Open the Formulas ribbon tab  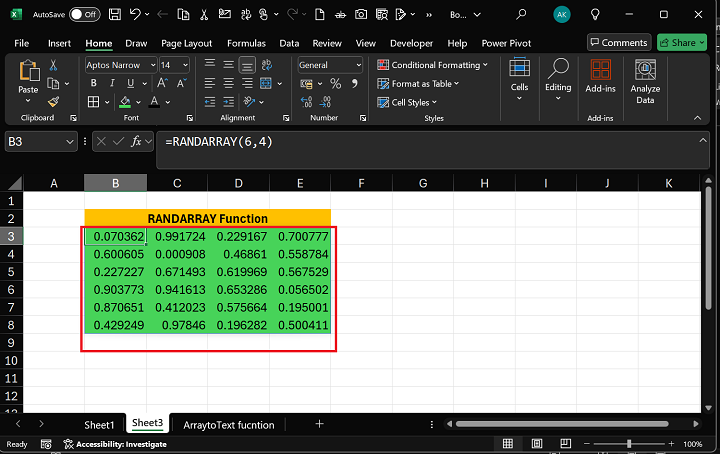(x=246, y=44)
